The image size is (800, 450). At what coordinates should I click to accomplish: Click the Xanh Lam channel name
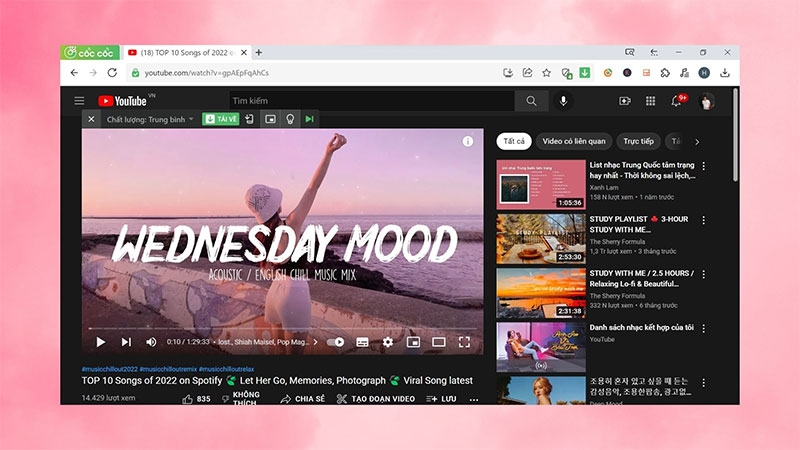click(604, 187)
